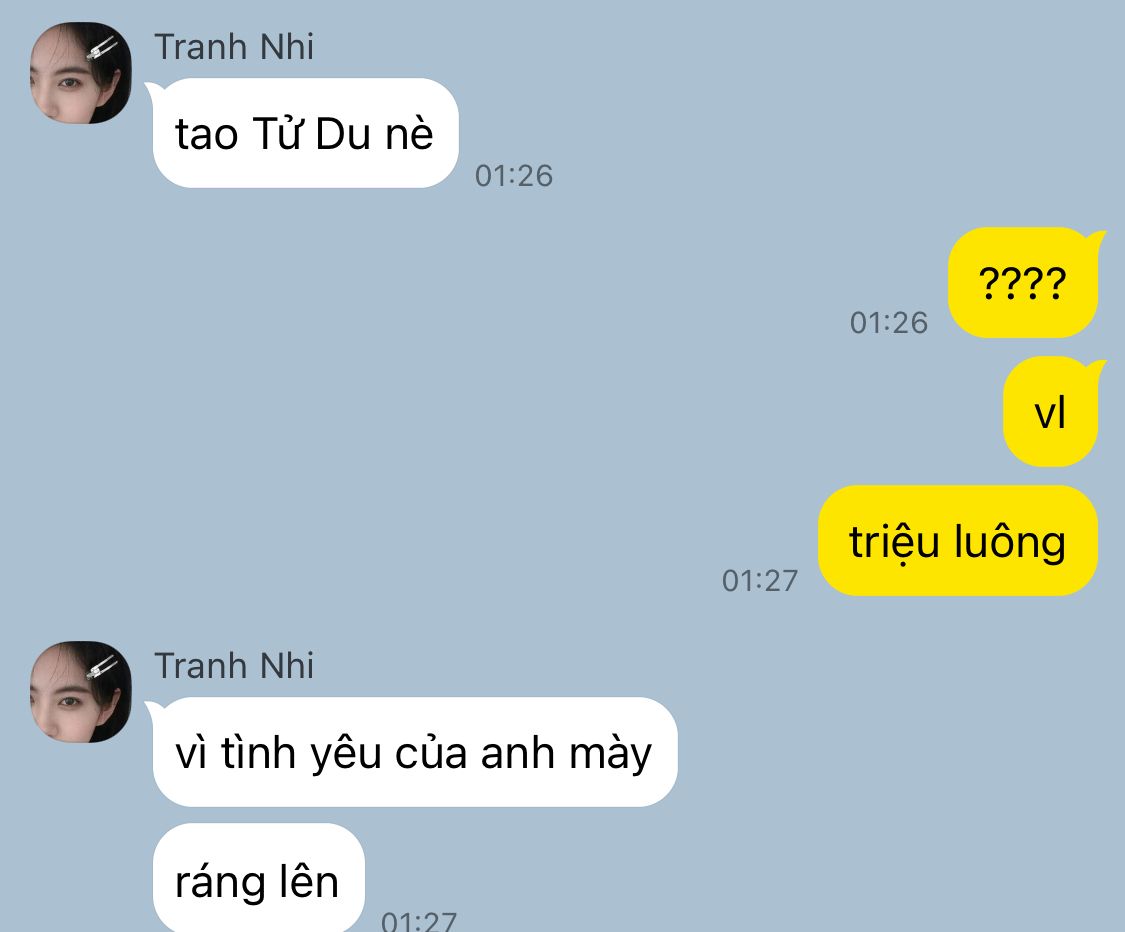Viewport: 1125px width, 932px height.
Task: Tap the yellow 'vl' message bubble
Action: 1050,411
